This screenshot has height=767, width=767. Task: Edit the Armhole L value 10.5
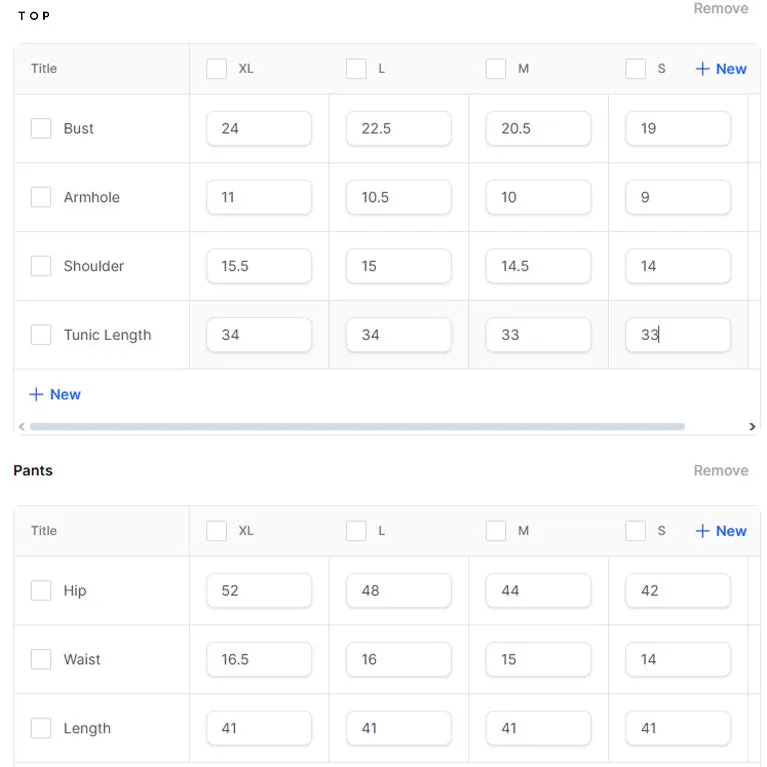click(x=399, y=198)
